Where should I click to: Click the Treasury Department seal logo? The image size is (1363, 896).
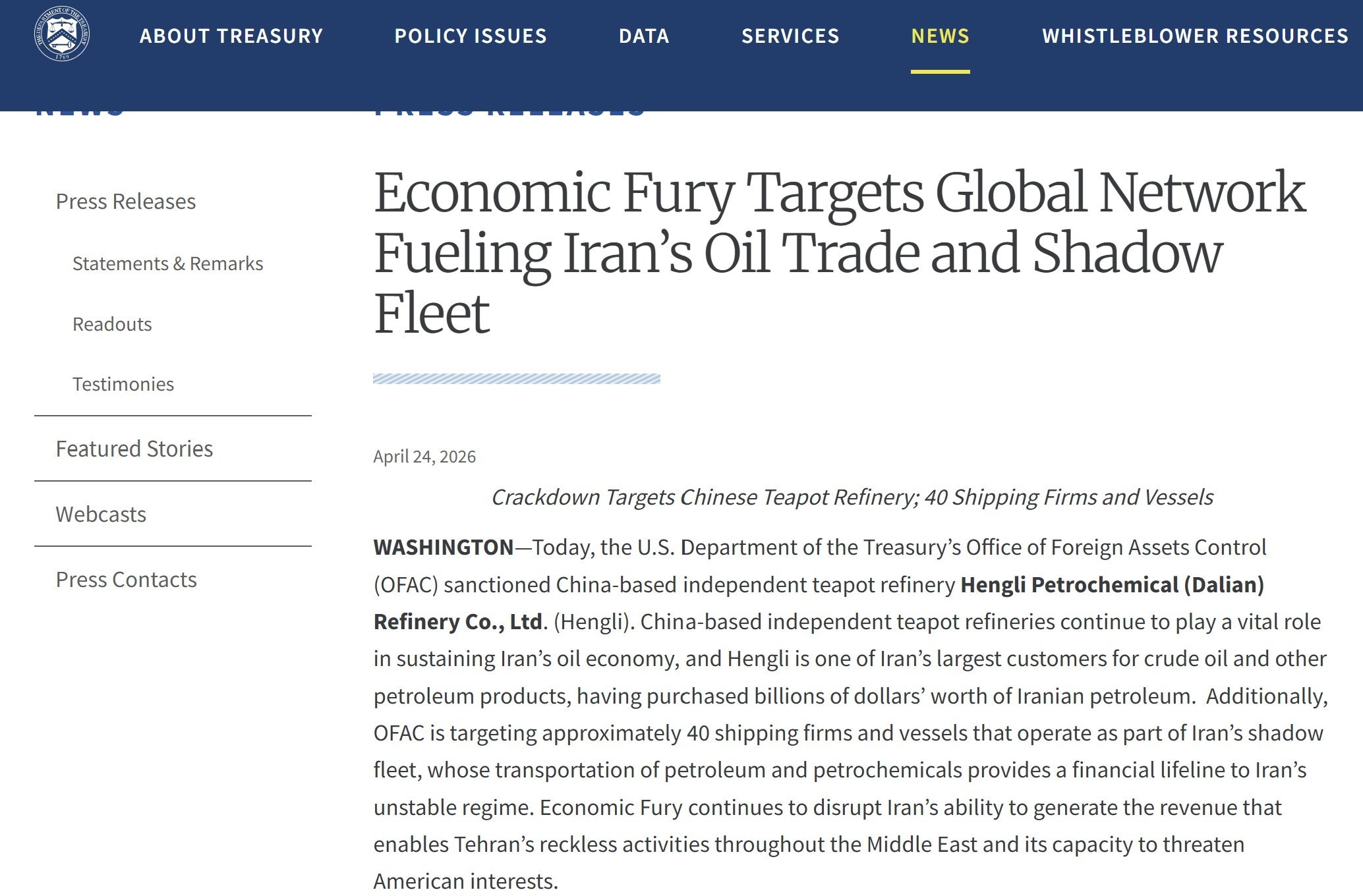[x=62, y=34]
